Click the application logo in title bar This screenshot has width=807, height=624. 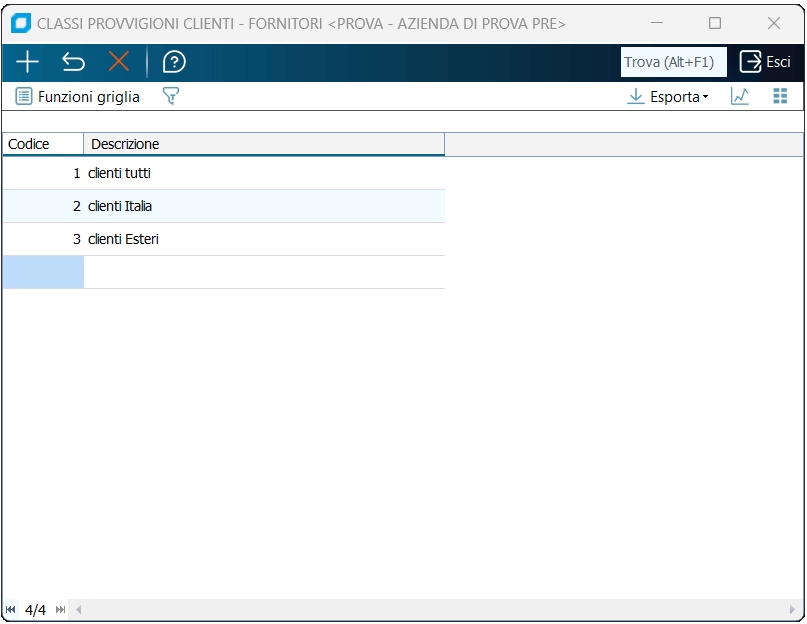pos(21,23)
